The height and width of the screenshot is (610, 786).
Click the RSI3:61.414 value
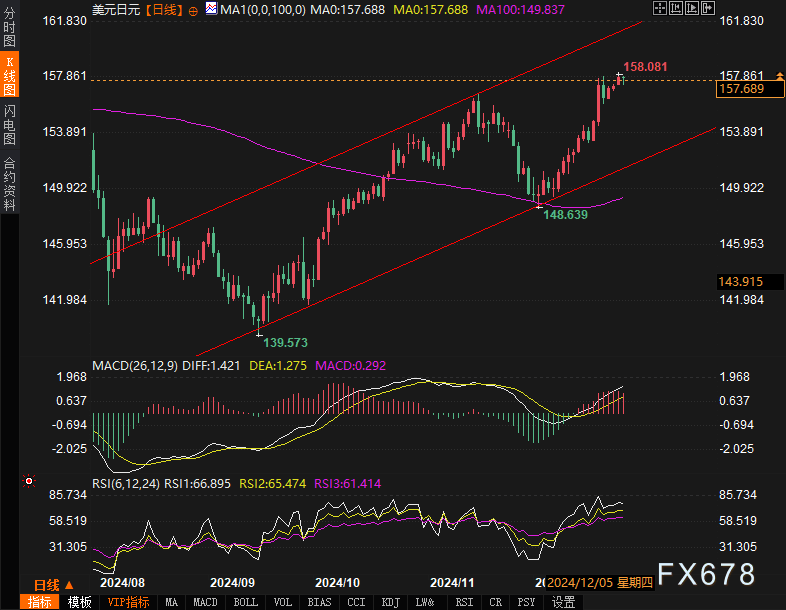347,484
